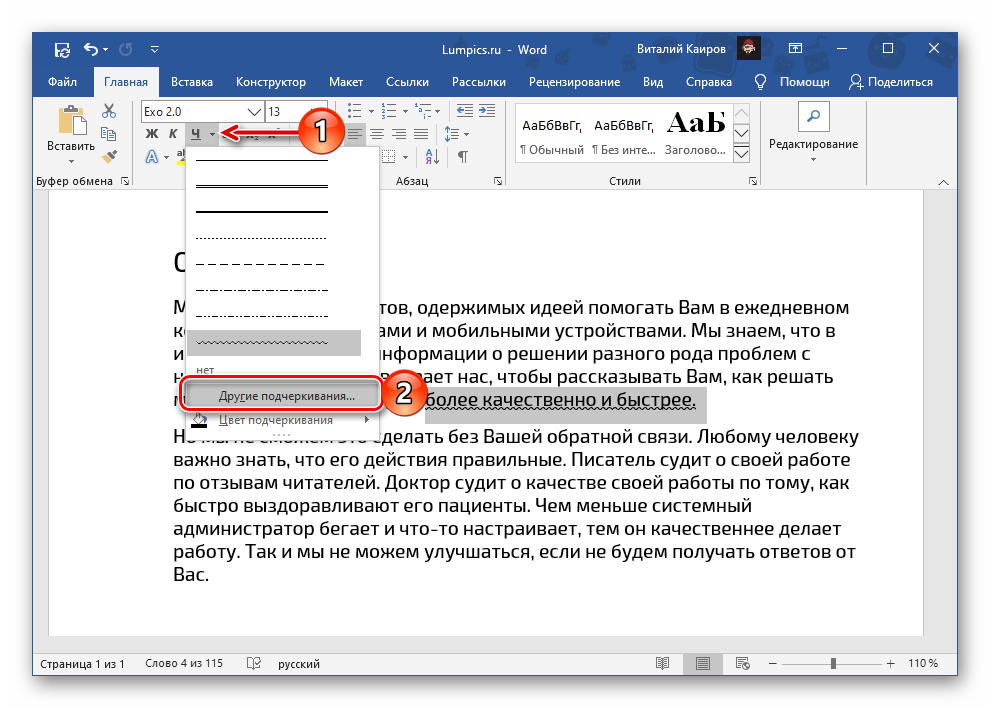Switch to the Вставка tab
990x708 pixels.
191,82
